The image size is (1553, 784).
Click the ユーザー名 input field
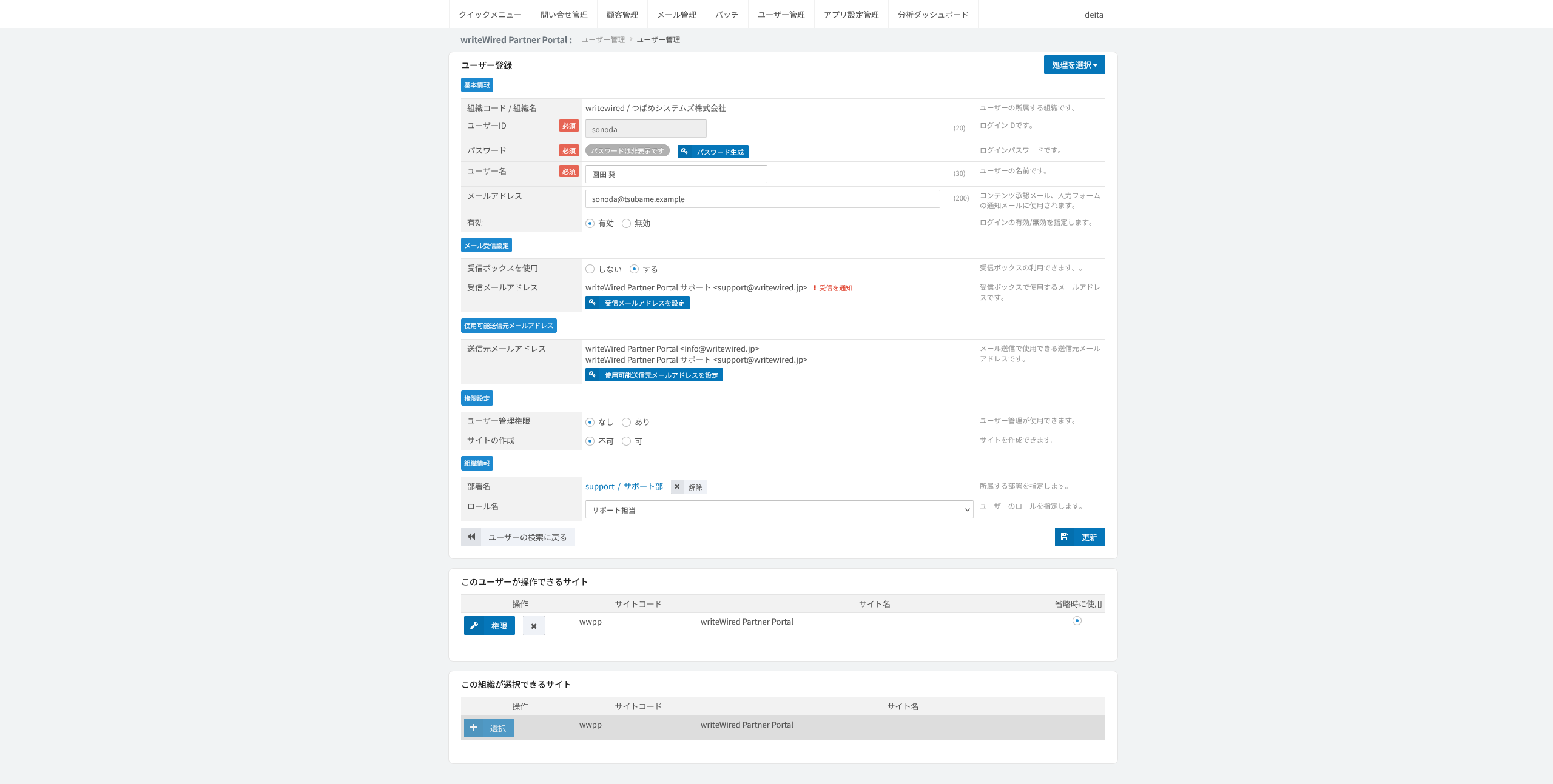click(676, 174)
